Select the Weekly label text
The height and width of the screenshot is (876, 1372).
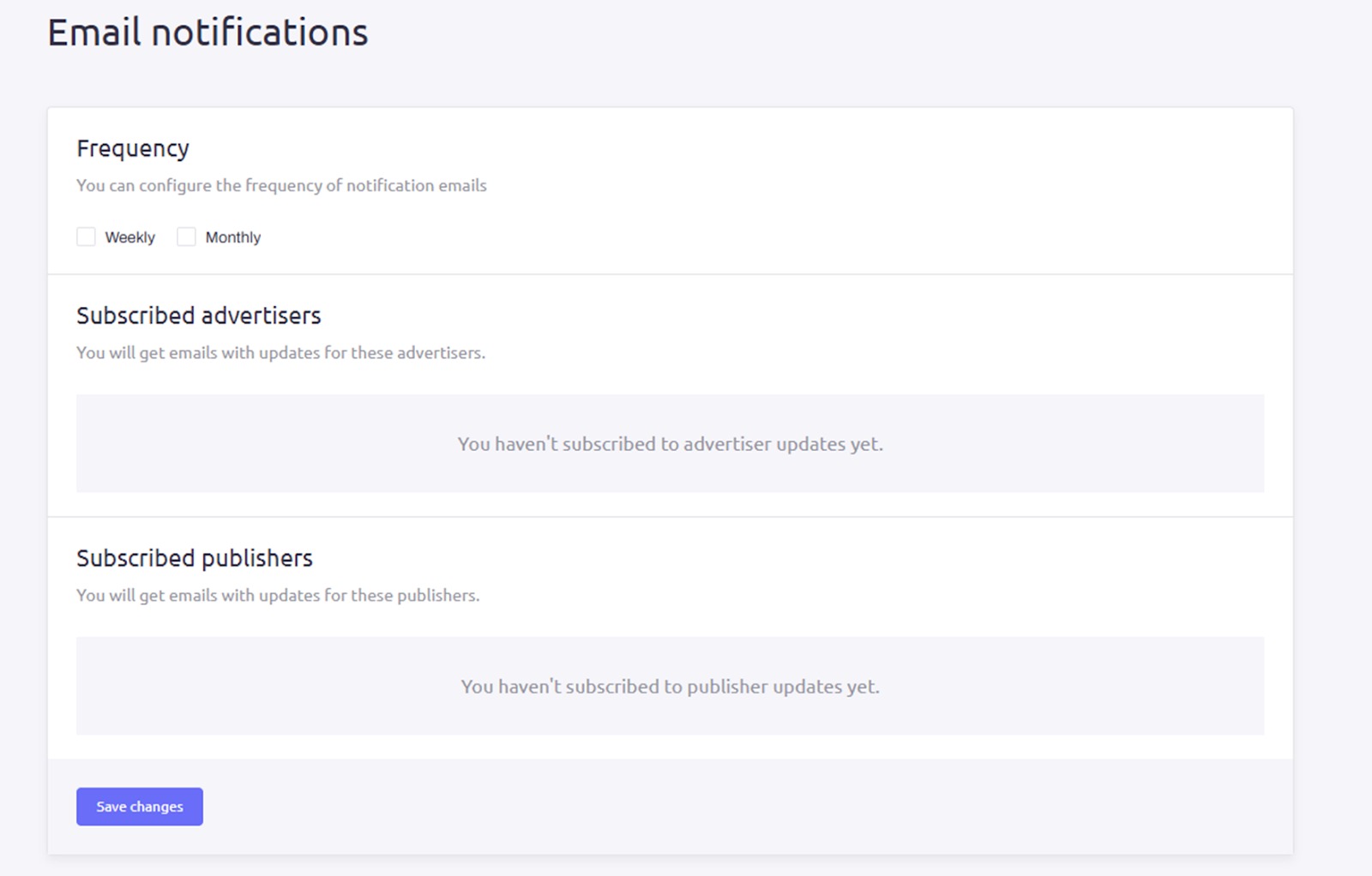pos(129,237)
